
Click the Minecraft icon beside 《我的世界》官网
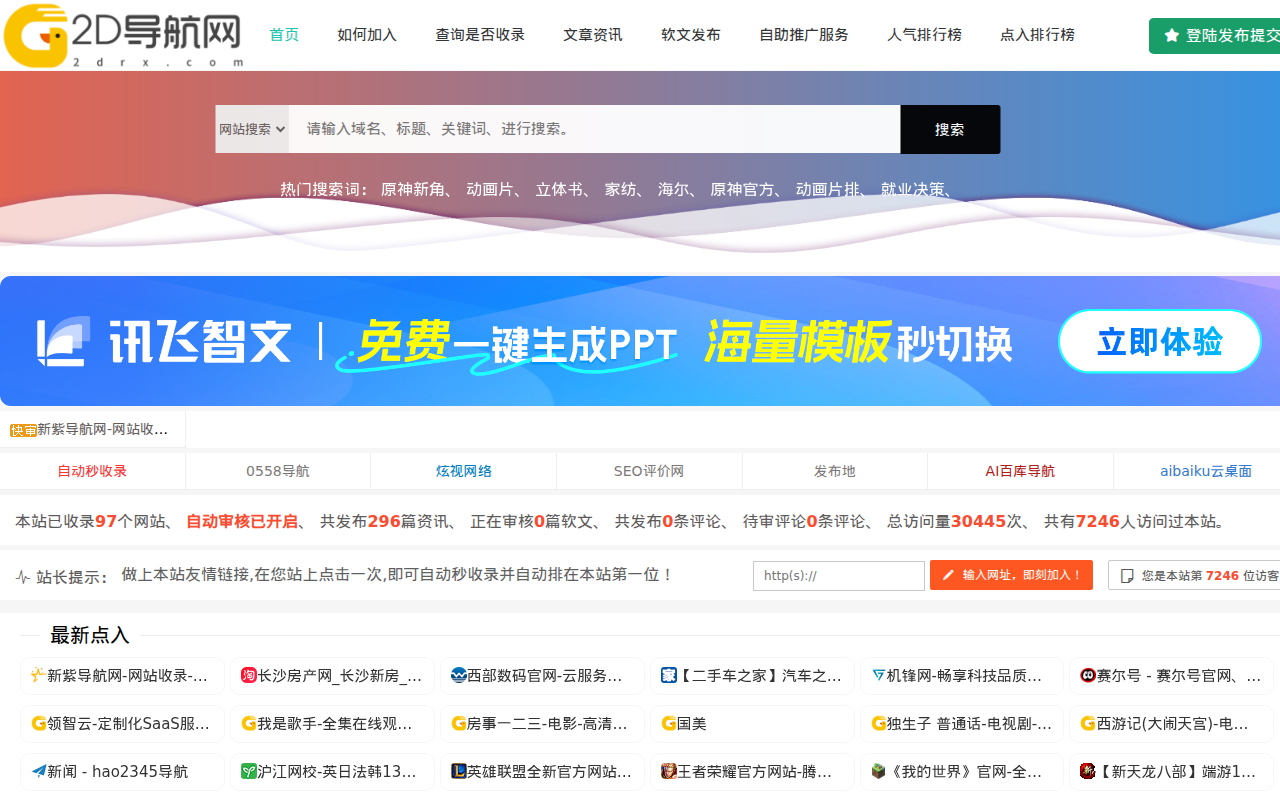pos(879,771)
